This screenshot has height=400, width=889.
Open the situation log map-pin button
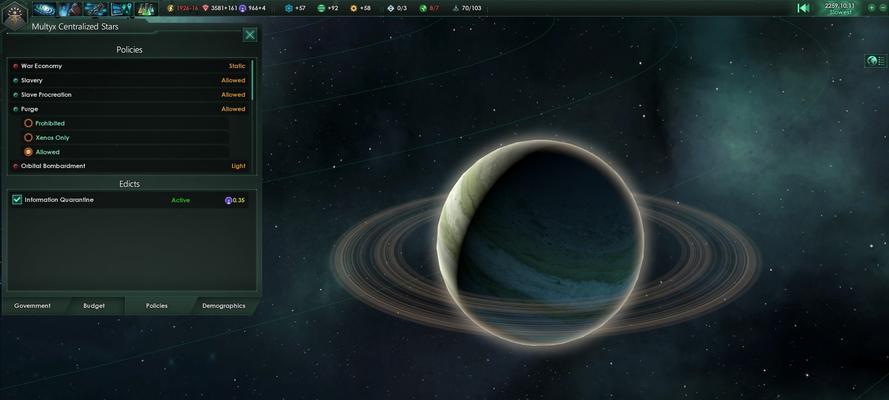[121, 8]
